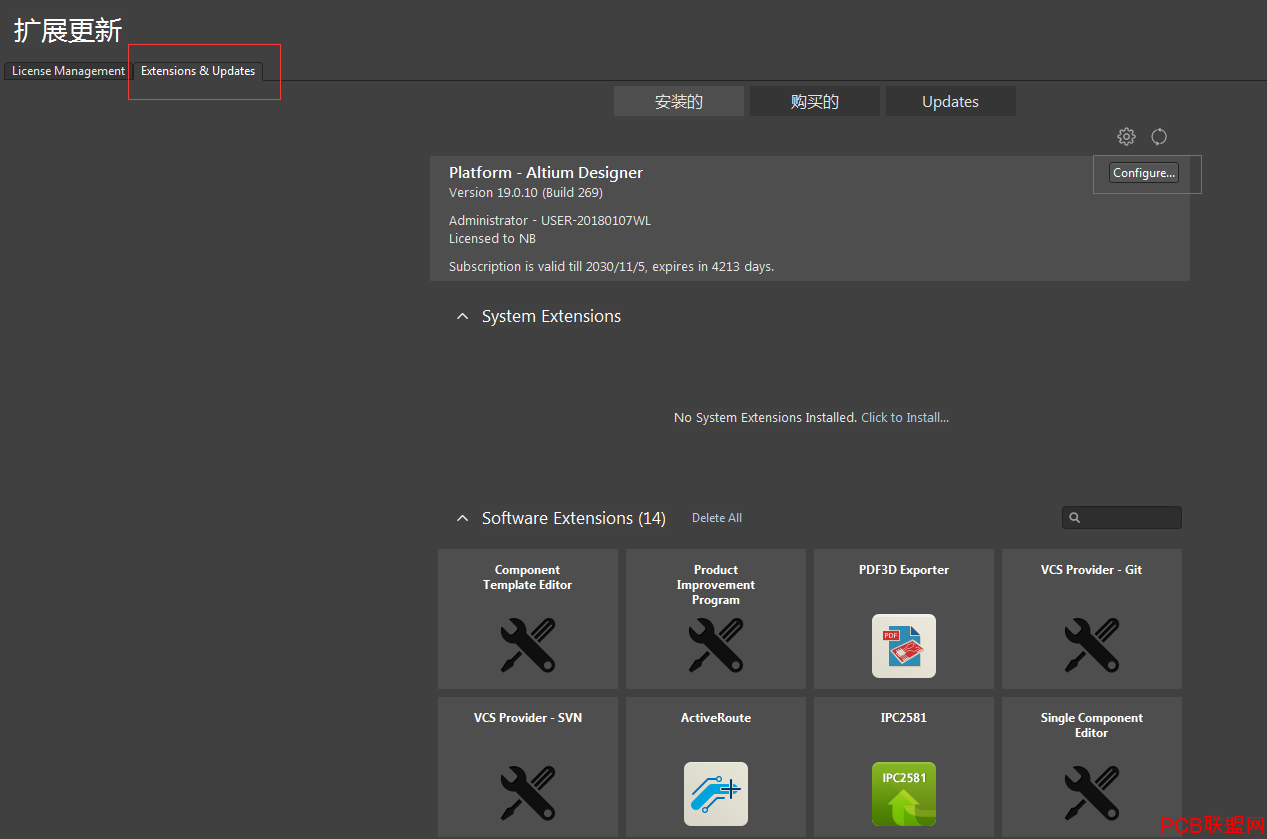Viewport: 1267px width, 839px height.
Task: Select the IPC2581 title text
Action: point(904,718)
